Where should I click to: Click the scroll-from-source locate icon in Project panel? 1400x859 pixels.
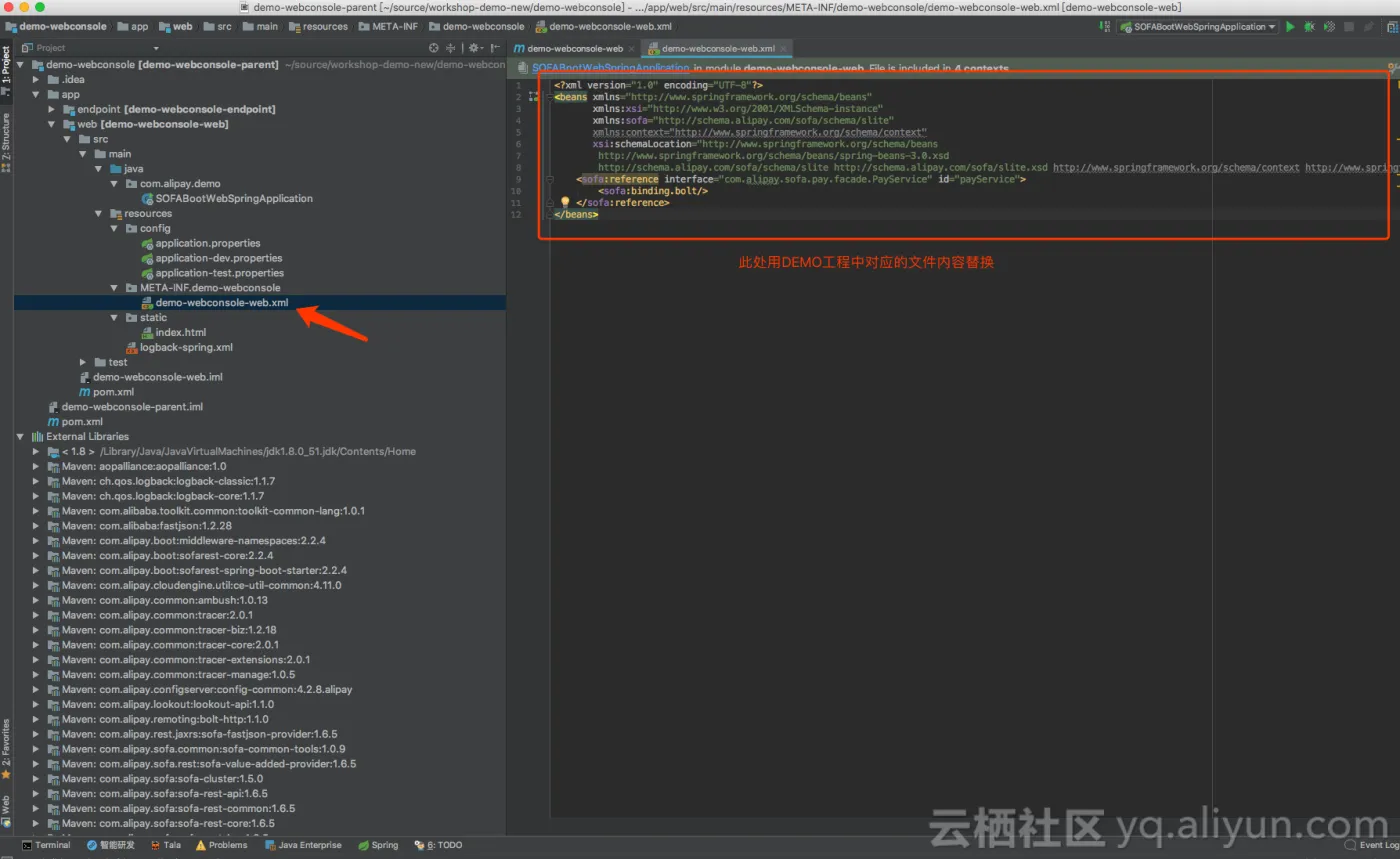(x=434, y=47)
